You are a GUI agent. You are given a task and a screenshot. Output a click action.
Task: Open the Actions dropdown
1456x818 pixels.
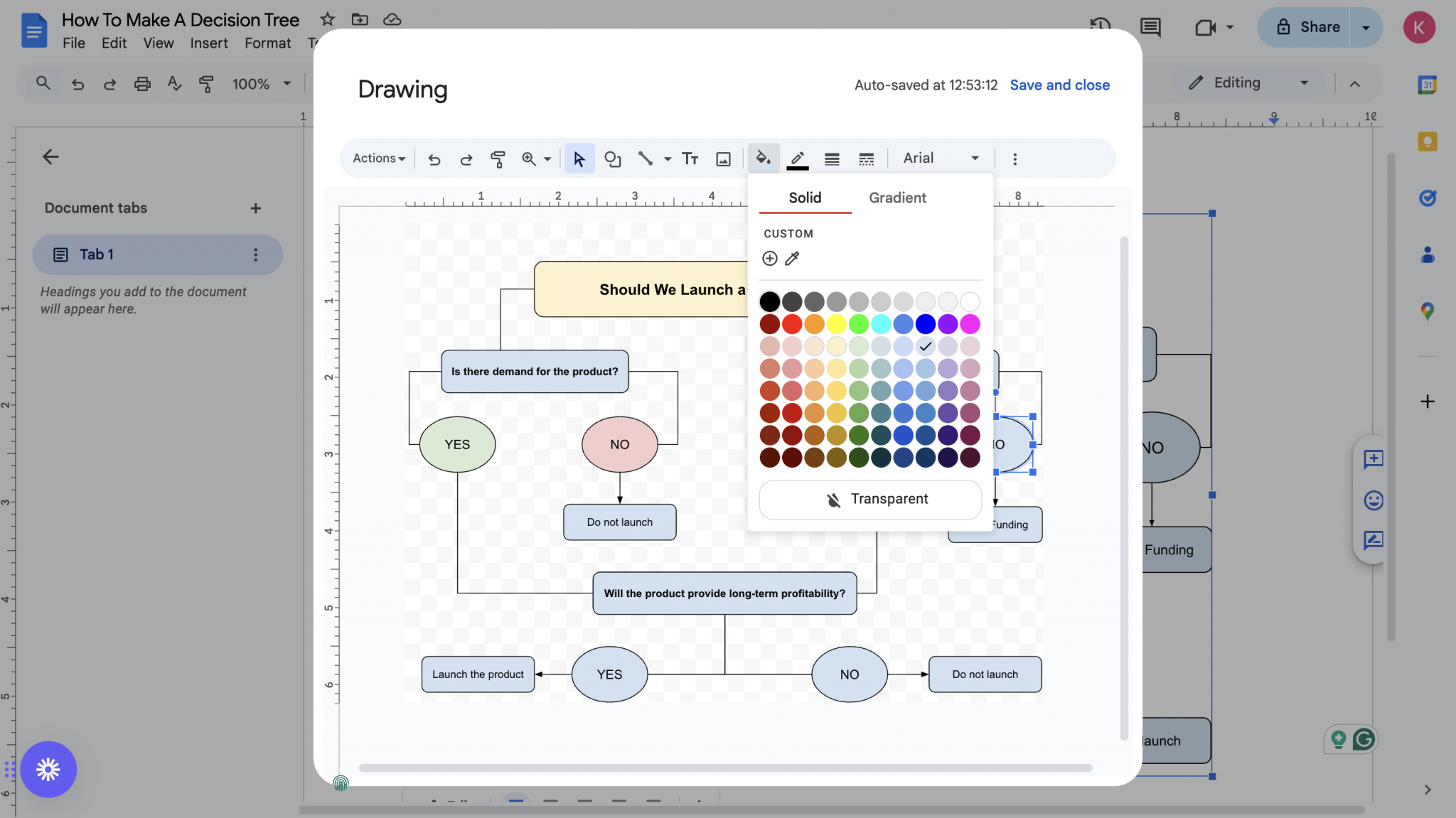pos(377,158)
